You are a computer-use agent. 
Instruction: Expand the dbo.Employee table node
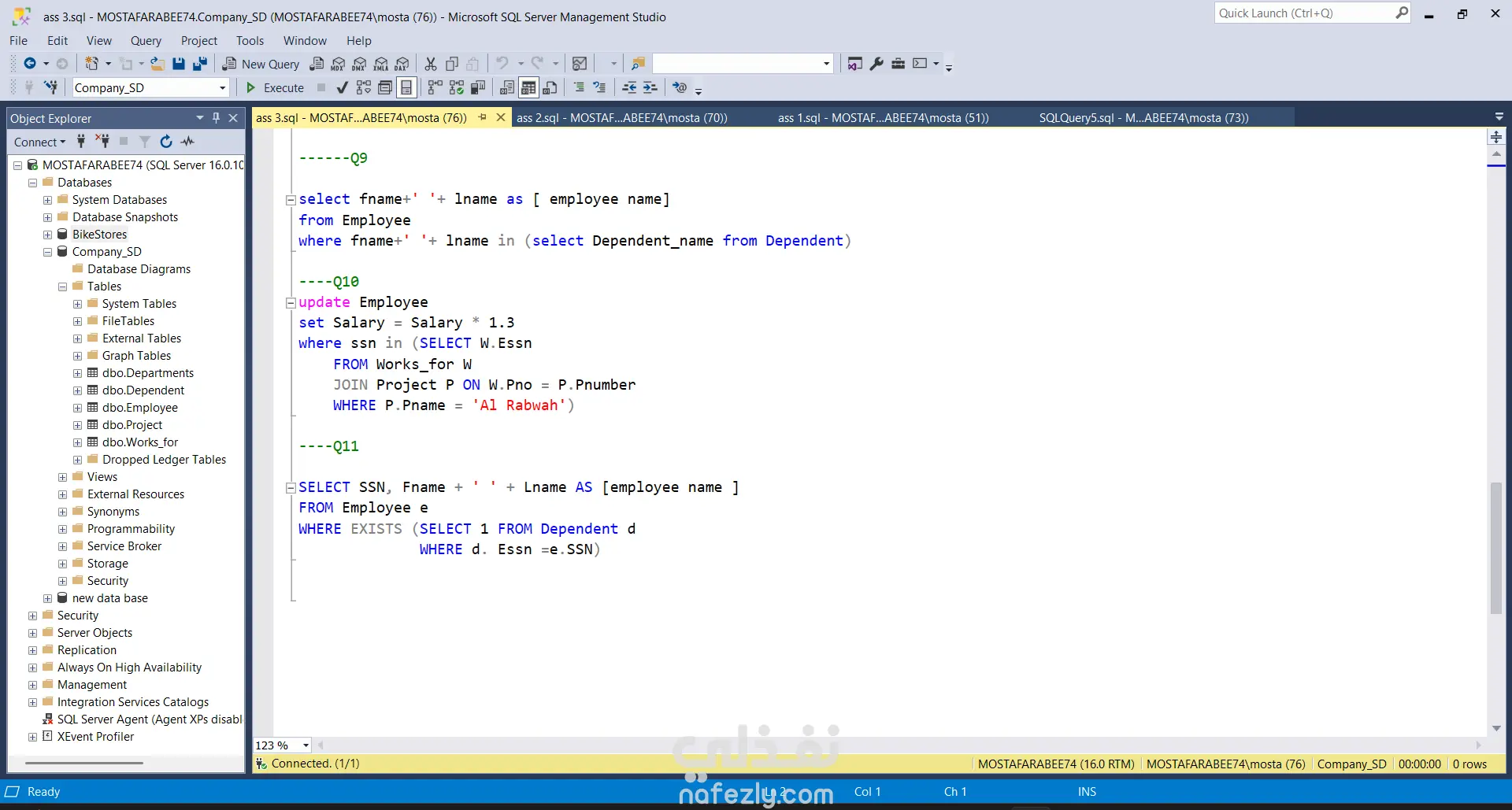pos(77,408)
